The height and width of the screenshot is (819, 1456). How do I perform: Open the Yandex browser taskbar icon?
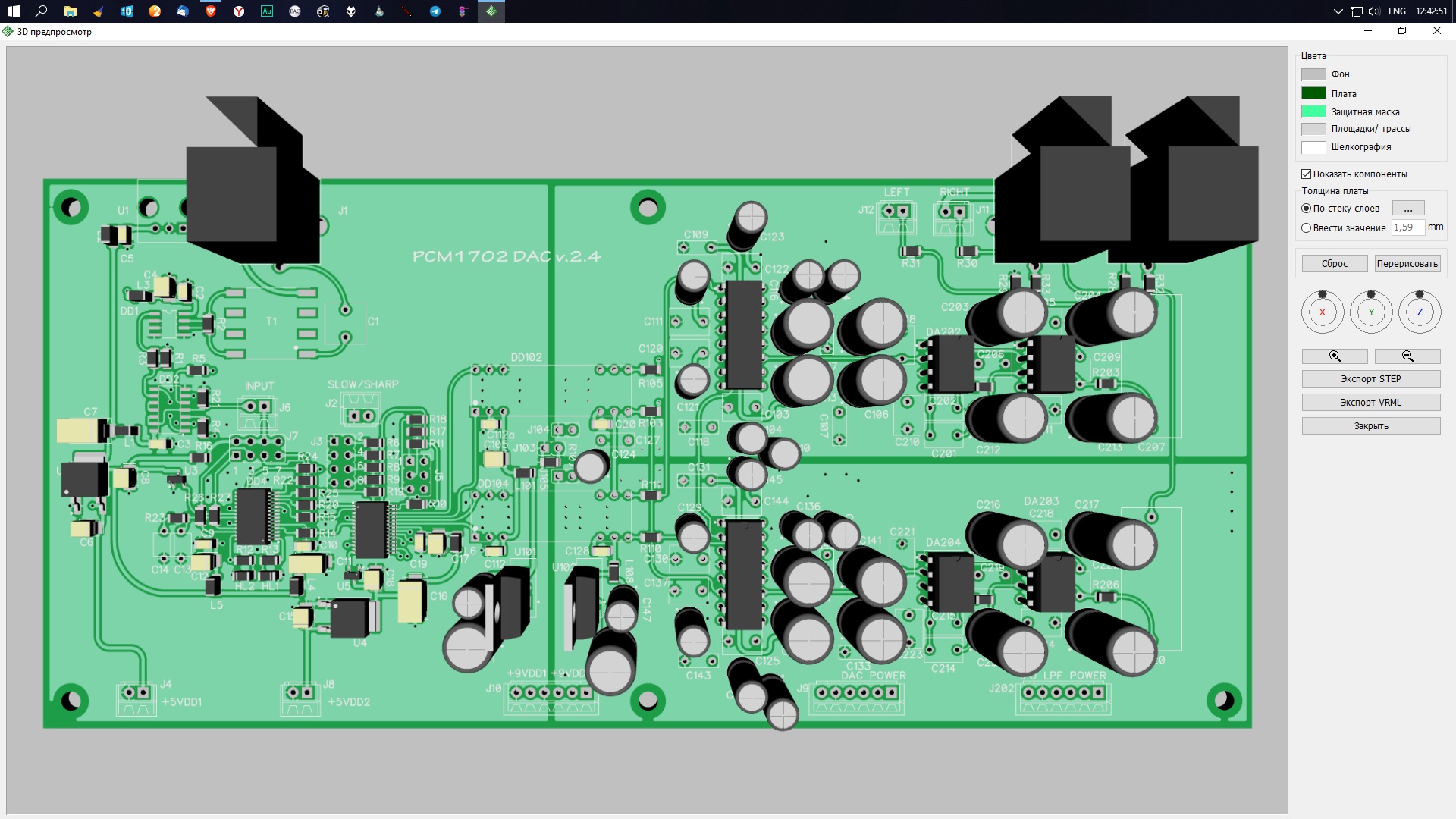[239, 11]
